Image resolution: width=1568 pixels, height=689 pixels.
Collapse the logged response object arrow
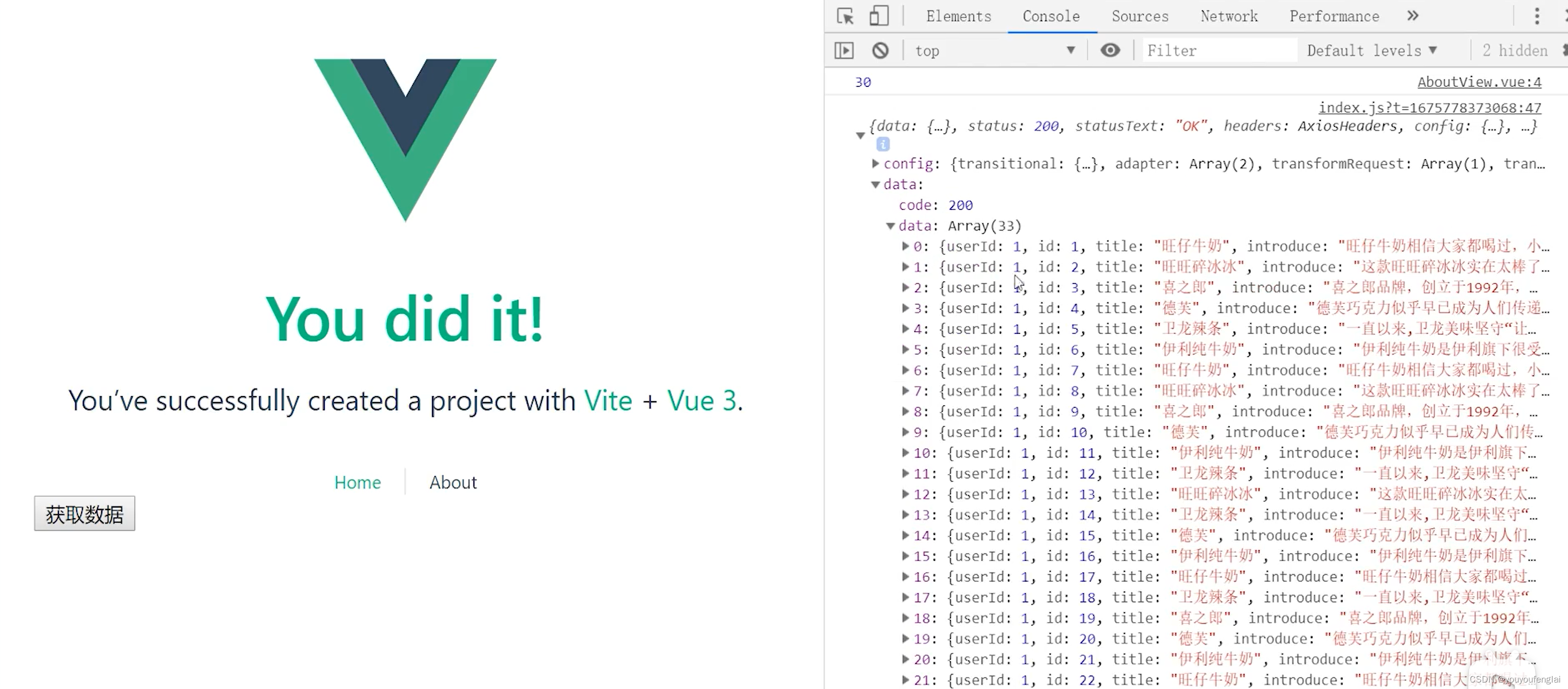click(860, 135)
